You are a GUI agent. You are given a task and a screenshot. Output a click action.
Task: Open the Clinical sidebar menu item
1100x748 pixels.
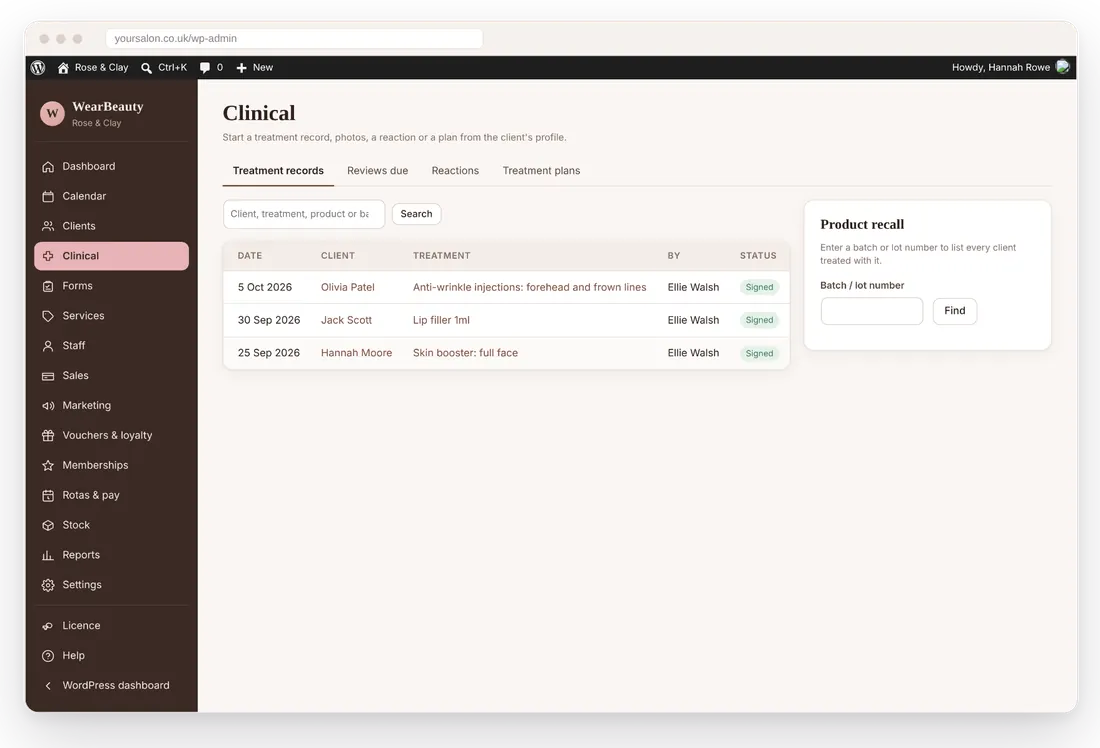pos(112,256)
